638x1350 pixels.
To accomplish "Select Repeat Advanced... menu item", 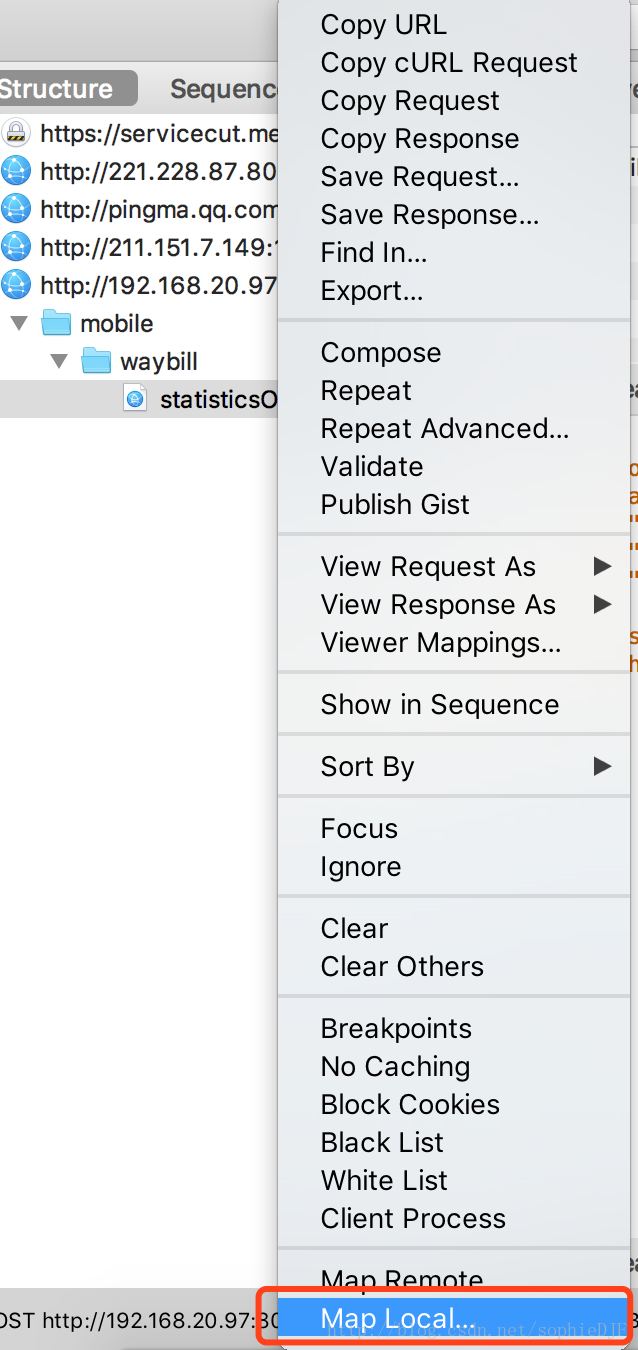I will pyautogui.click(x=445, y=428).
